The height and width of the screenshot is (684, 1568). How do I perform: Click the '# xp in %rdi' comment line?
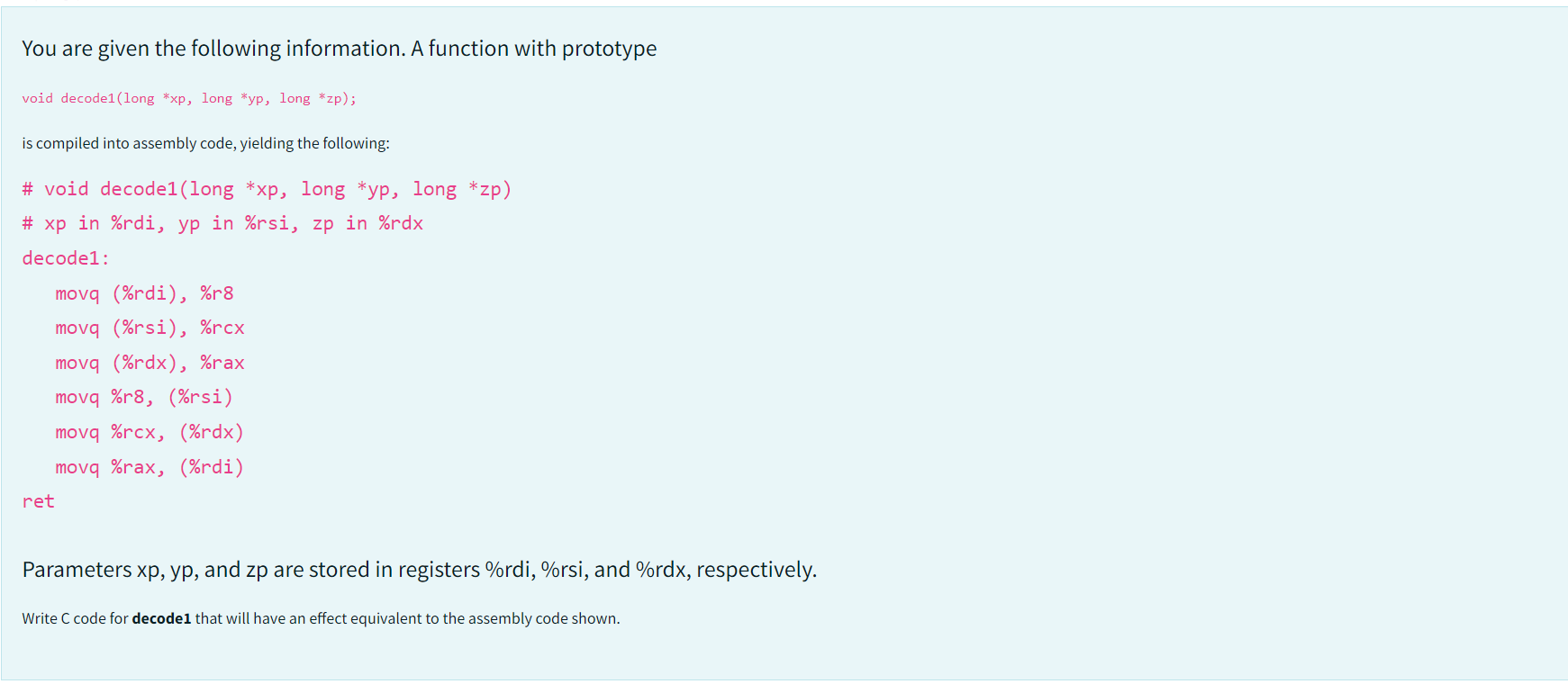(222, 223)
